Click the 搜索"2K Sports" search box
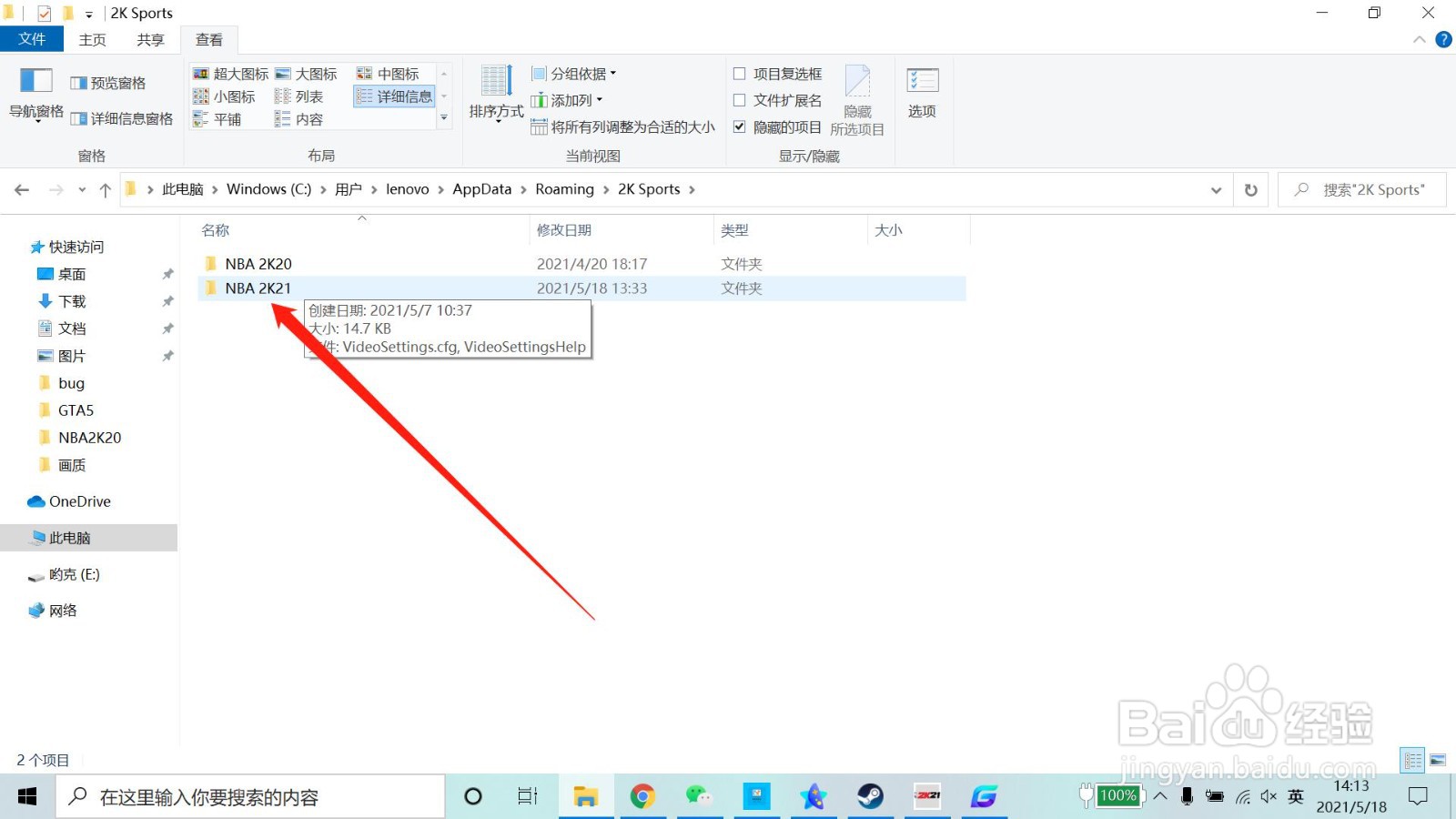 point(1361,189)
